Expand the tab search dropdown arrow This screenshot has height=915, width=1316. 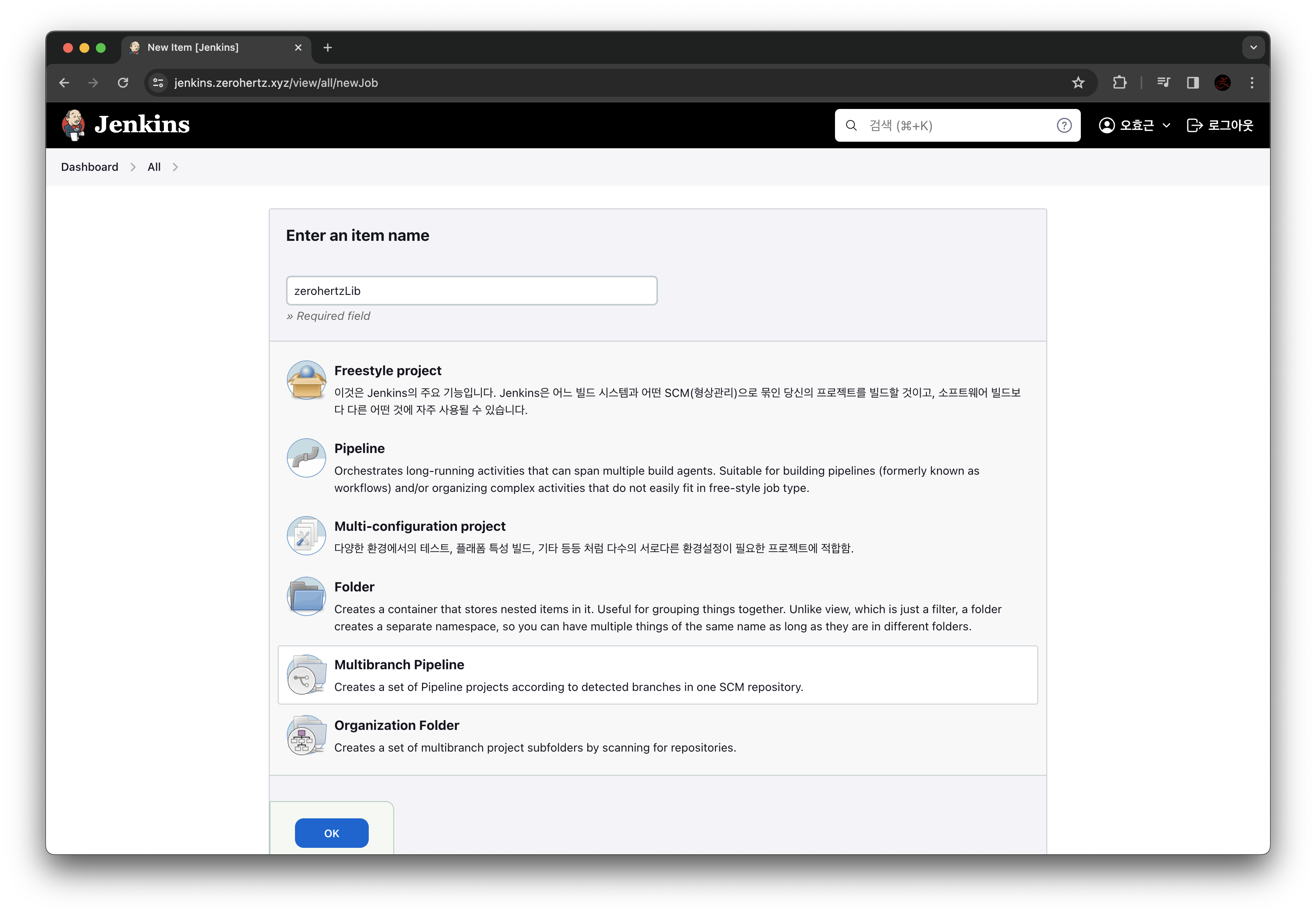(x=1254, y=48)
